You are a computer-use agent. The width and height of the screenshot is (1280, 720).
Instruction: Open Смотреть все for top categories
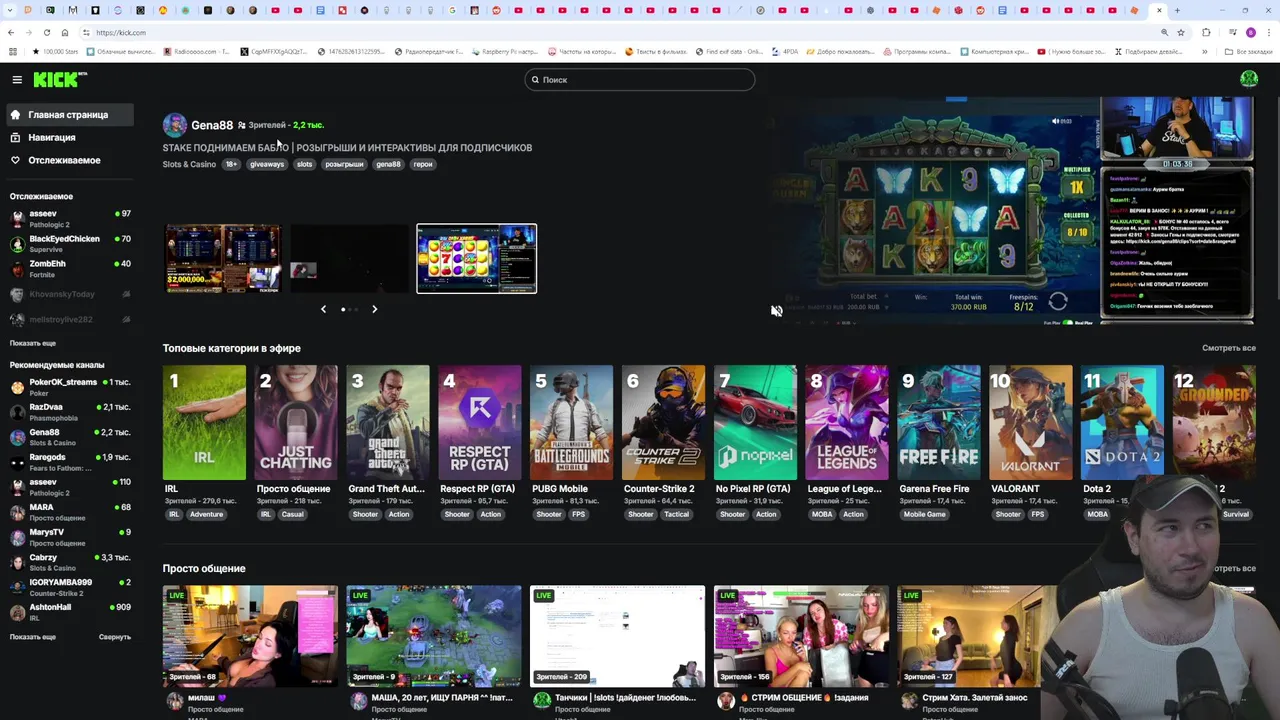pos(1229,348)
